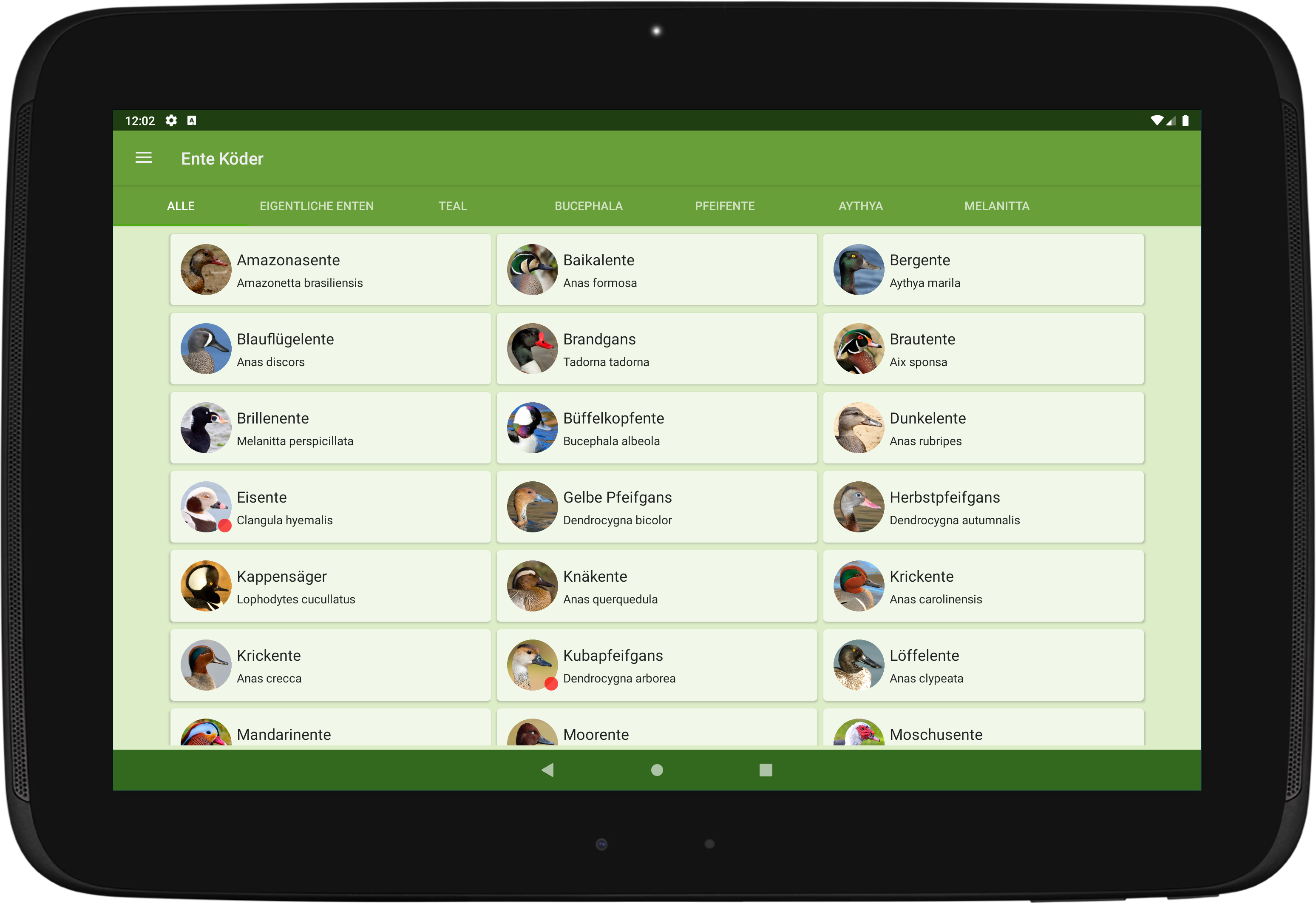Switch to the TEAL tab
The image size is (1316, 904).
click(x=453, y=206)
